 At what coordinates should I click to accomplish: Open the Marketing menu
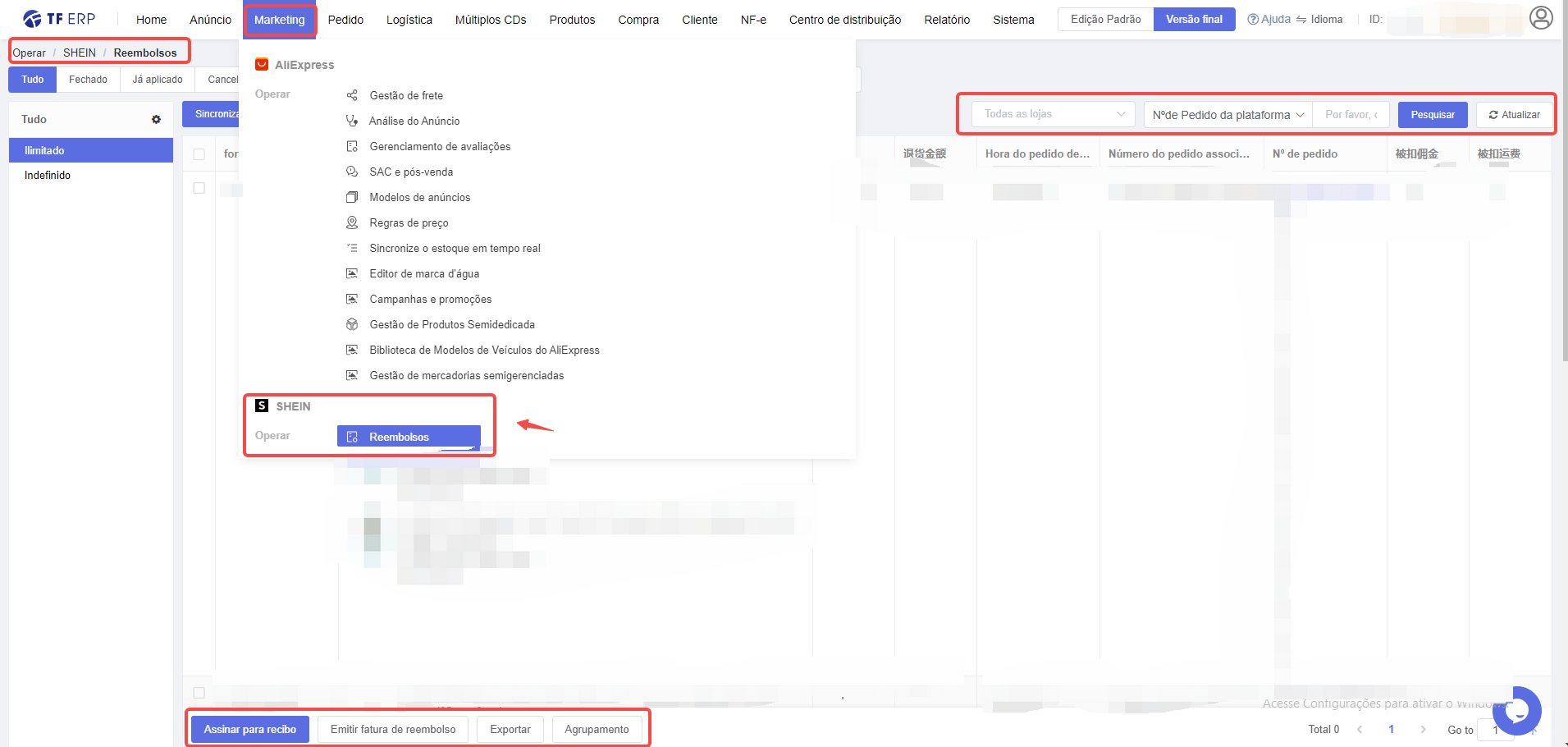(x=279, y=20)
